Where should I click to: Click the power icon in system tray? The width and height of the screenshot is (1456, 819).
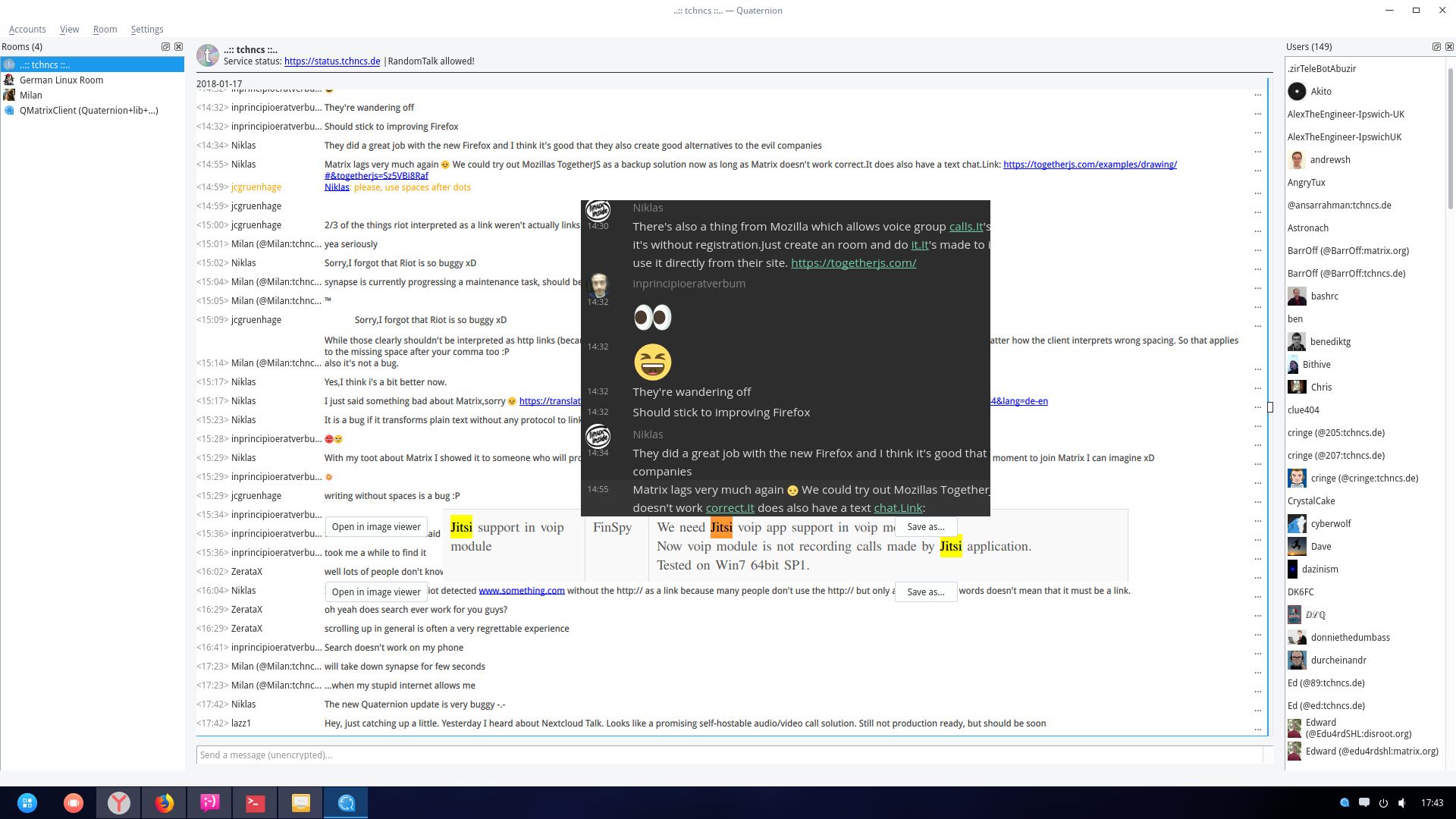1383,802
